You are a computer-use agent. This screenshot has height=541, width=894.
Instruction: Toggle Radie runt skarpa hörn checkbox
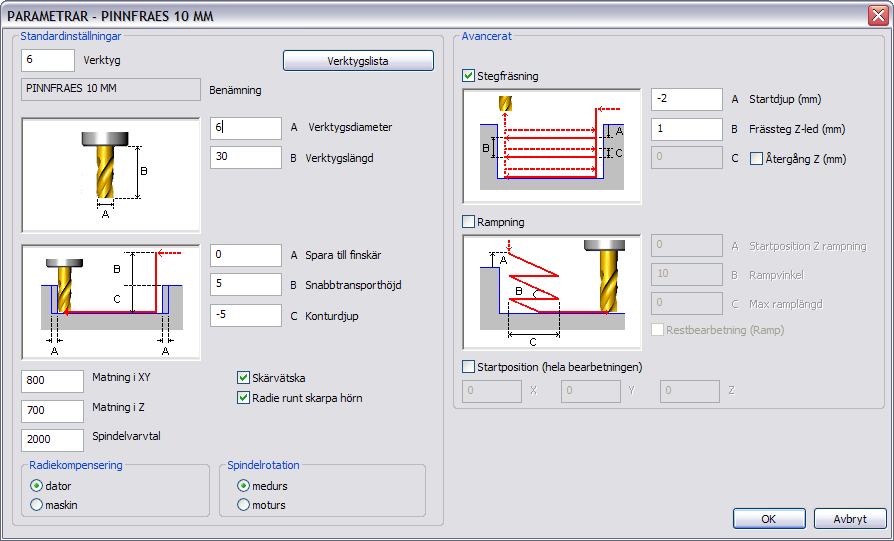tap(243, 397)
